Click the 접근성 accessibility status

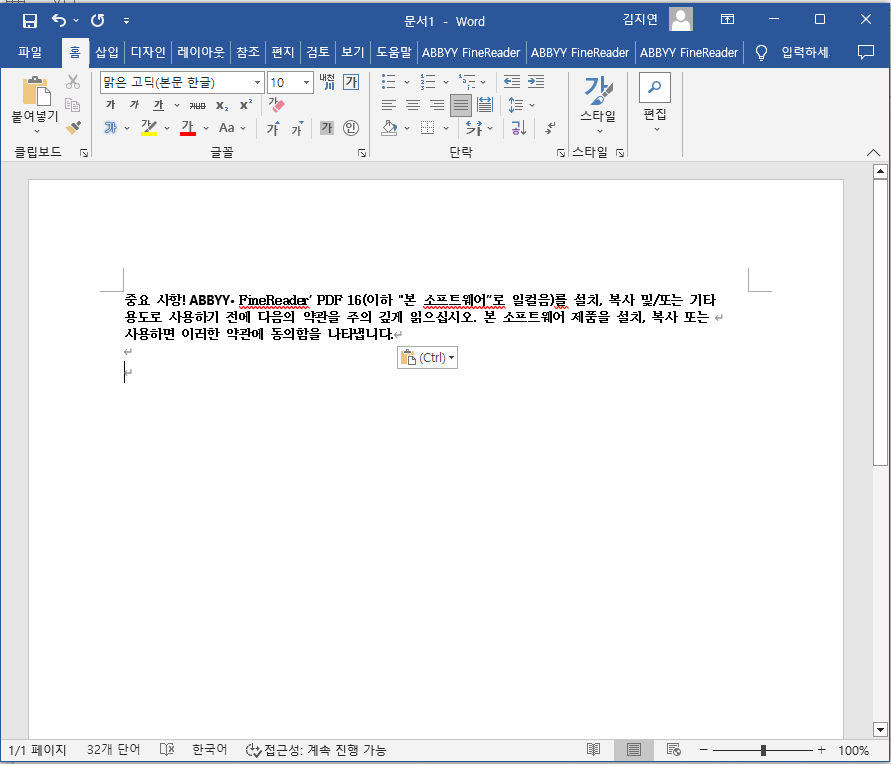click(x=316, y=750)
